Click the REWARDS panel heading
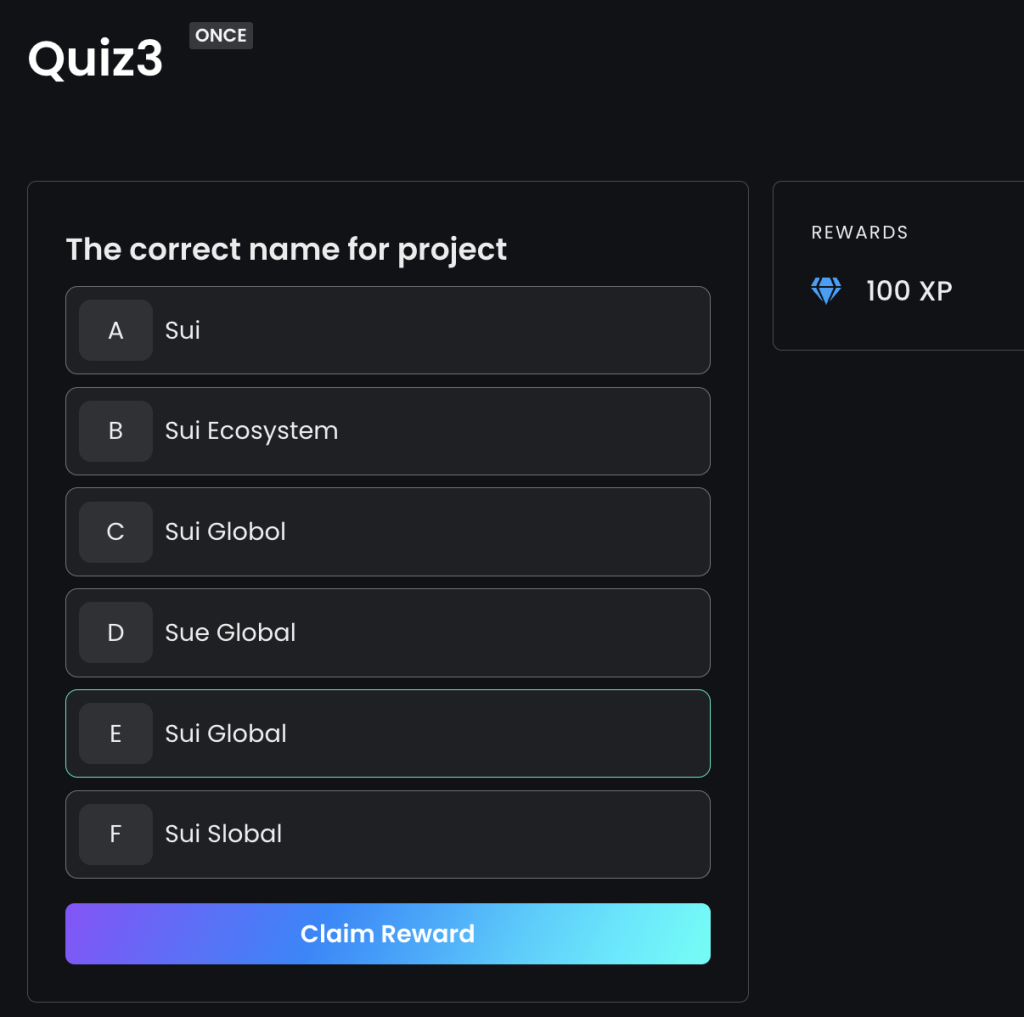Viewport: 1024px width, 1017px height. [x=859, y=233]
